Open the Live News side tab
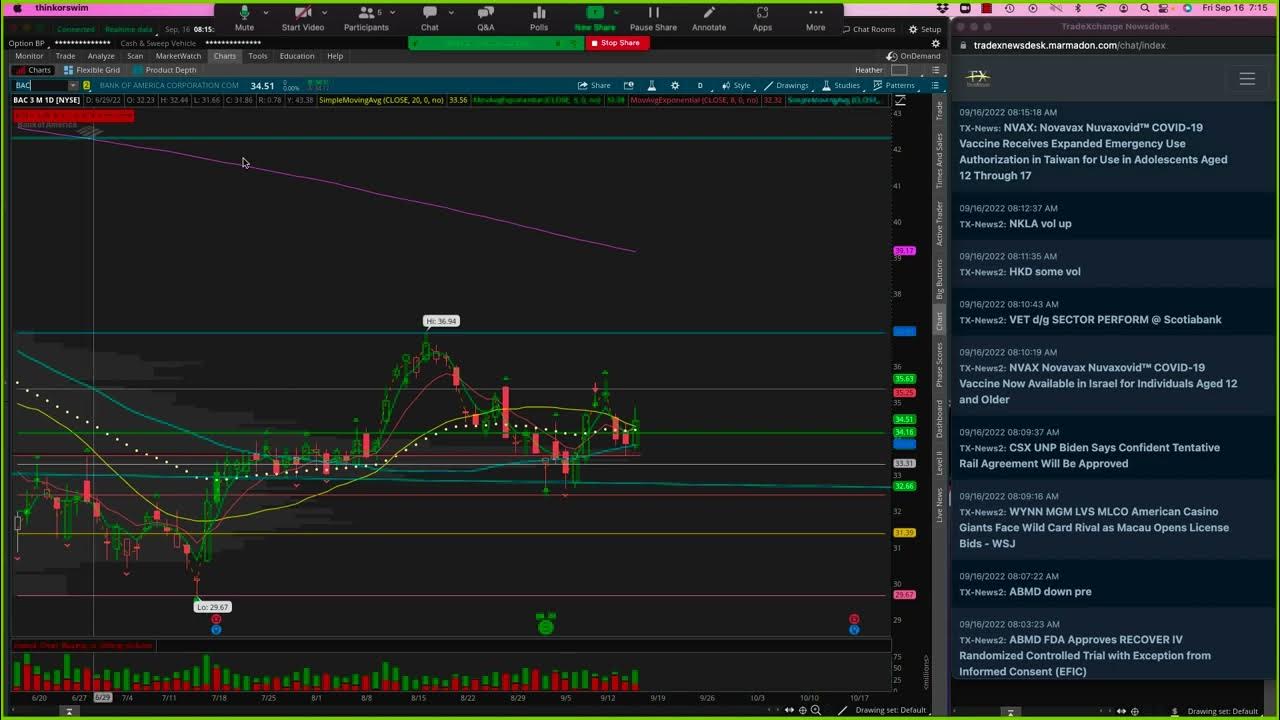Image resolution: width=1280 pixels, height=720 pixels. tap(939, 504)
